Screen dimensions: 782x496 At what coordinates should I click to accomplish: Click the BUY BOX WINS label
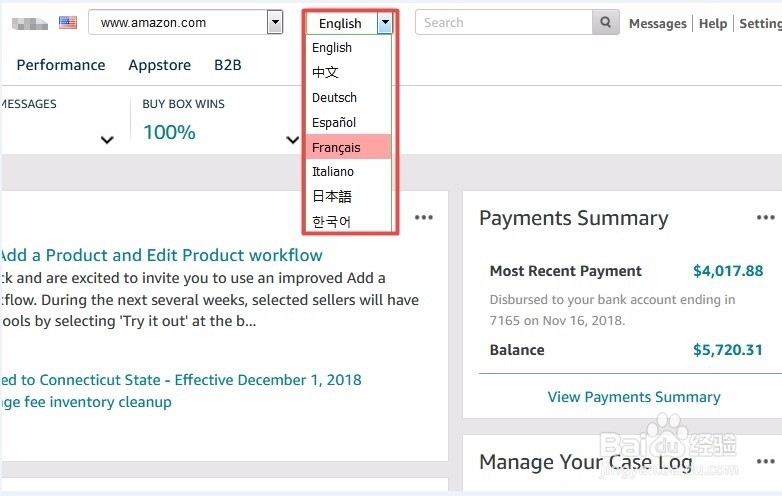coord(183,104)
